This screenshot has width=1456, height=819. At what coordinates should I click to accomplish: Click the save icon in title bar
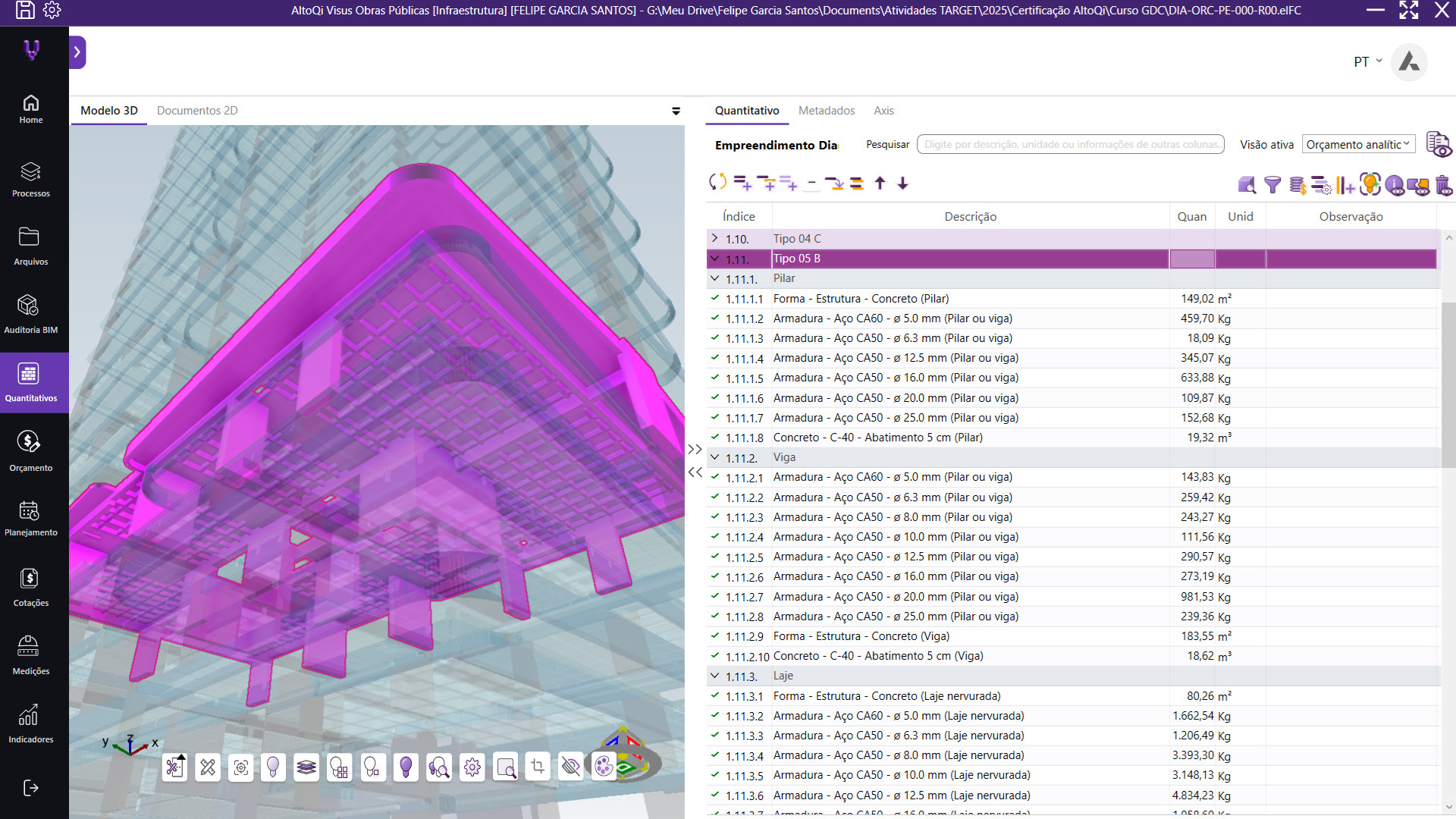pos(25,10)
